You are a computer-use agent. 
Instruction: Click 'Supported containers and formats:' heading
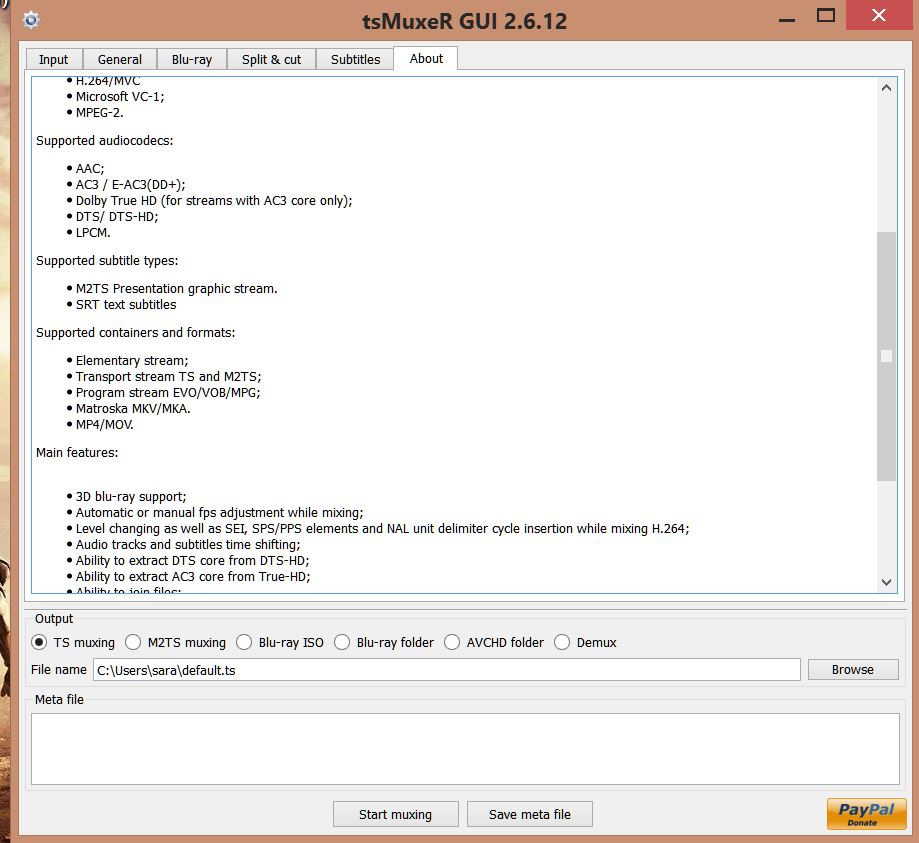pos(135,332)
